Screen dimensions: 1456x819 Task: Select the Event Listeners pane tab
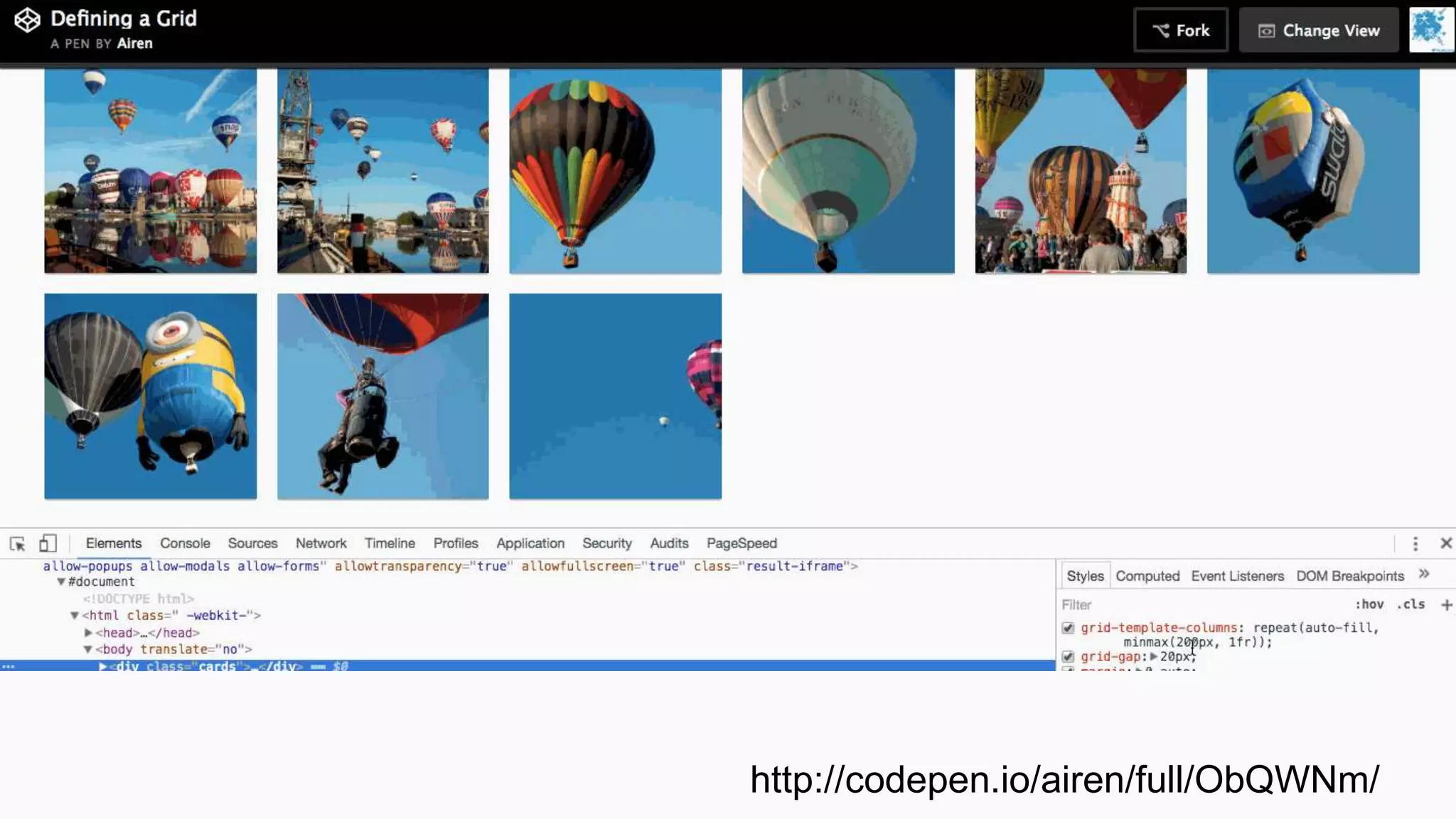click(x=1238, y=576)
